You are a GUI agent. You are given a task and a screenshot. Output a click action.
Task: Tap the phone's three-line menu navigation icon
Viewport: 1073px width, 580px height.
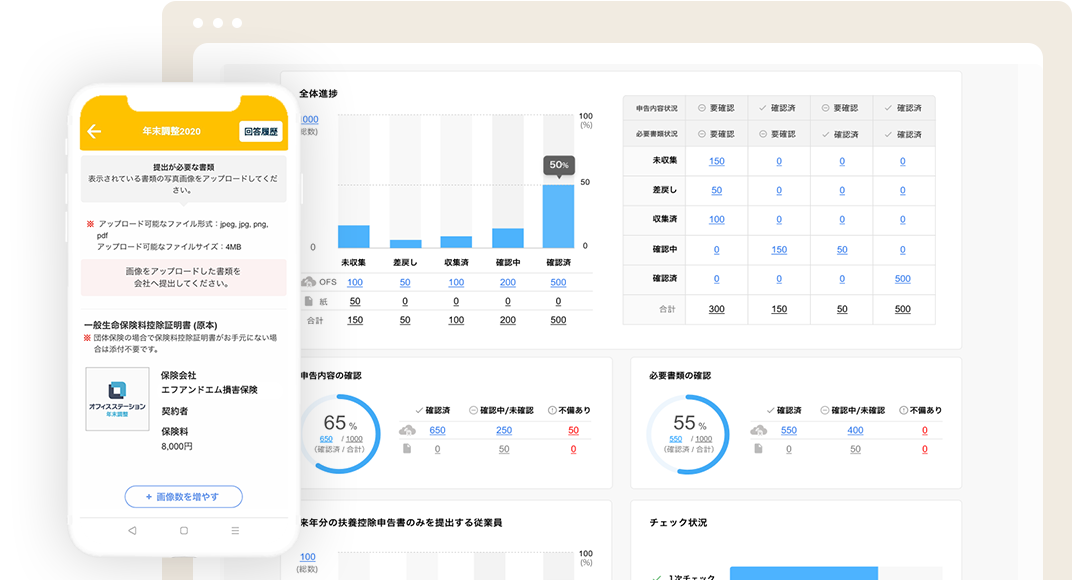pos(235,530)
